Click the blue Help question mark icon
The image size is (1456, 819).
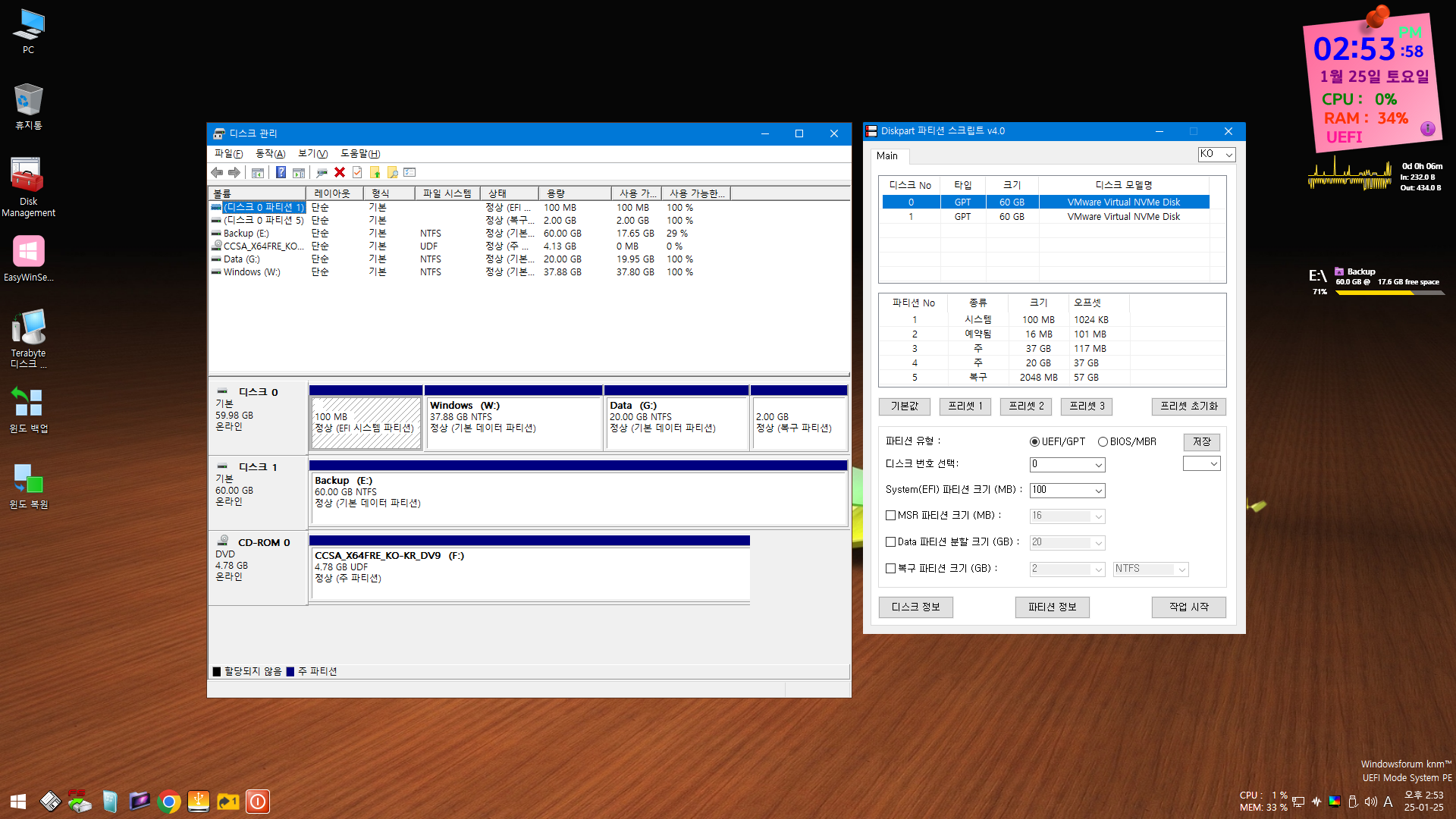[281, 173]
